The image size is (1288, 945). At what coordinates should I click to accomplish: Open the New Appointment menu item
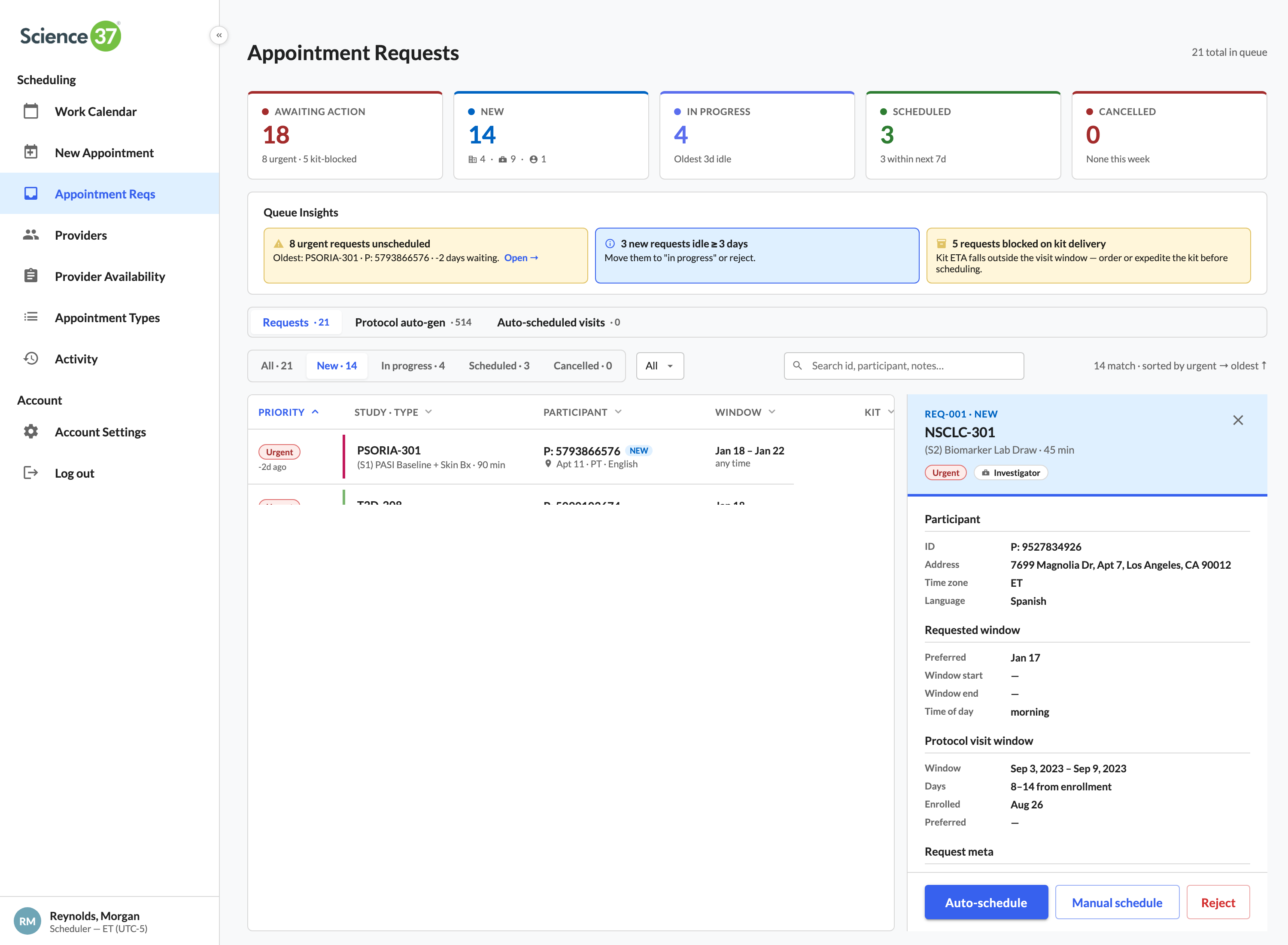110,152
